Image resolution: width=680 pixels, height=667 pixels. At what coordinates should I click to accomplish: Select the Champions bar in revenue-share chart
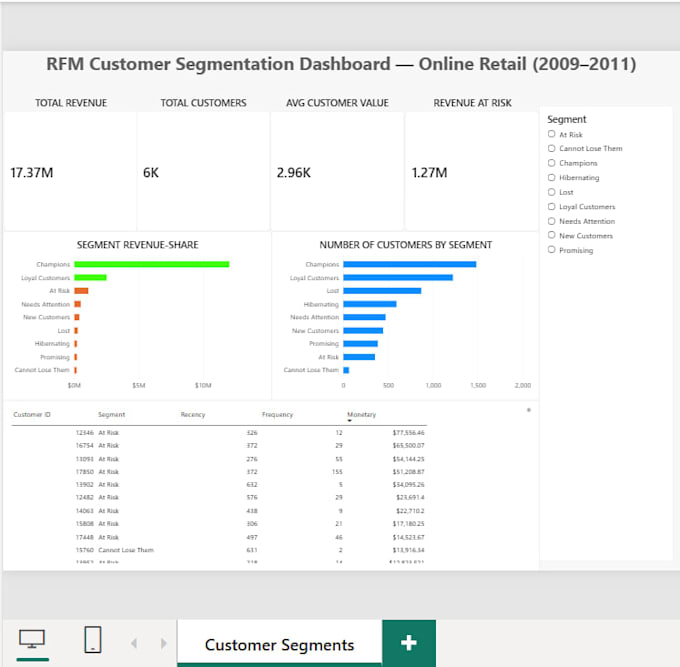pos(152,264)
